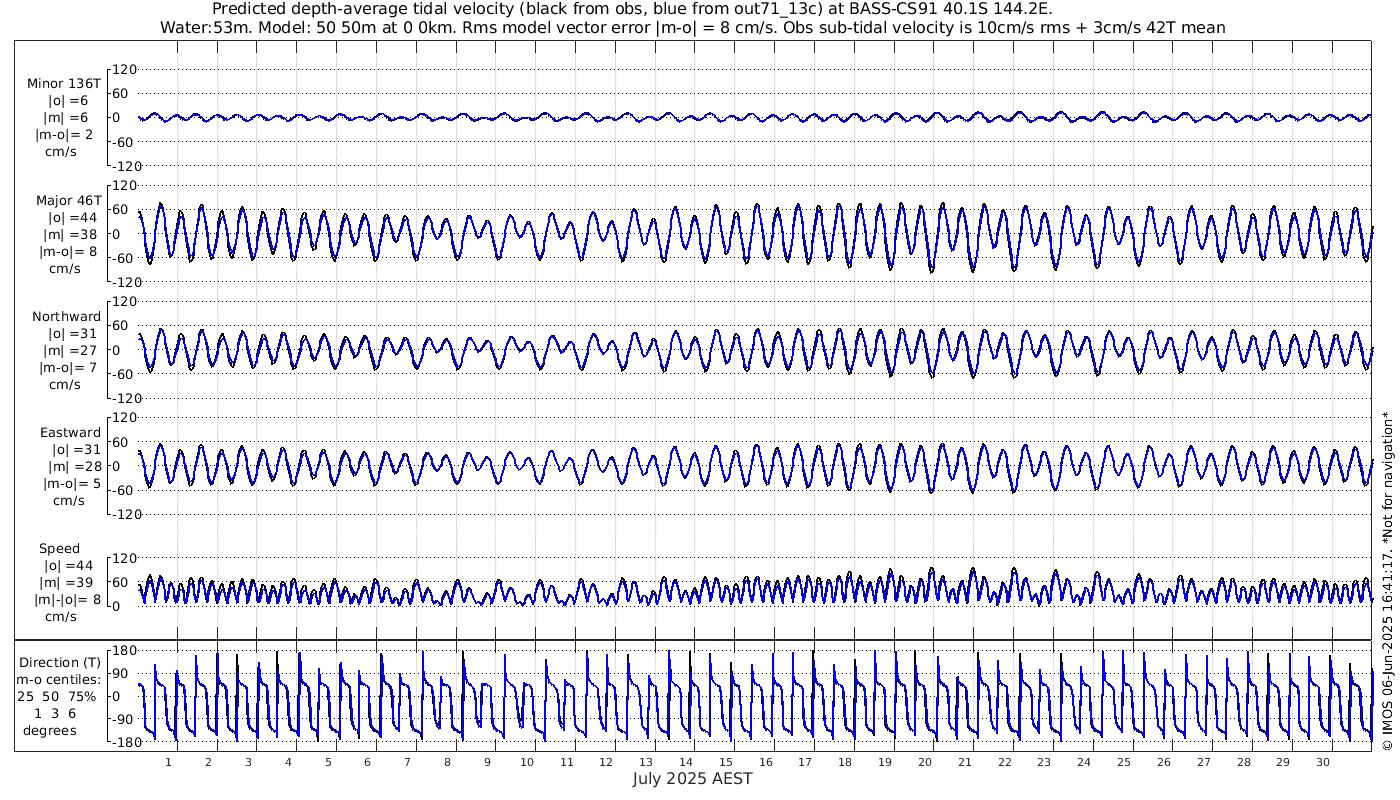The image size is (1400, 800).
Task: Click the '|m|-|o|= 8' Speed statistic
Action: point(68,600)
